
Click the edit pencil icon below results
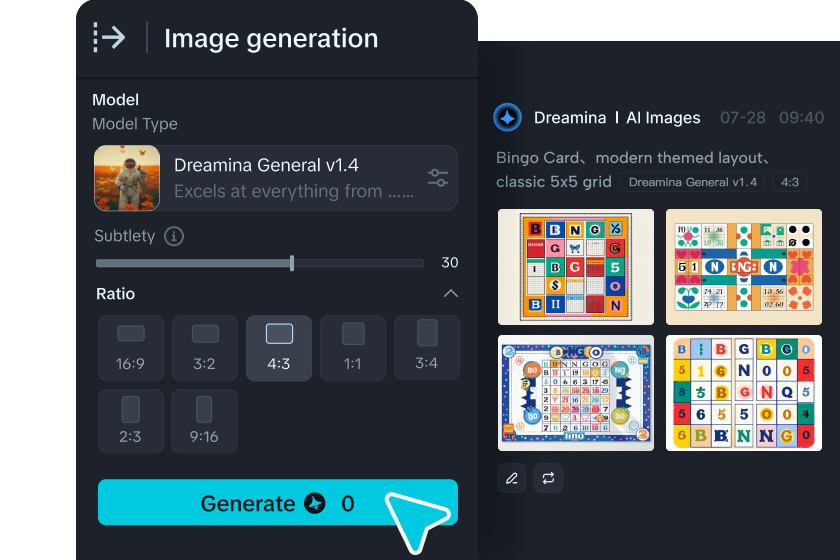click(512, 478)
